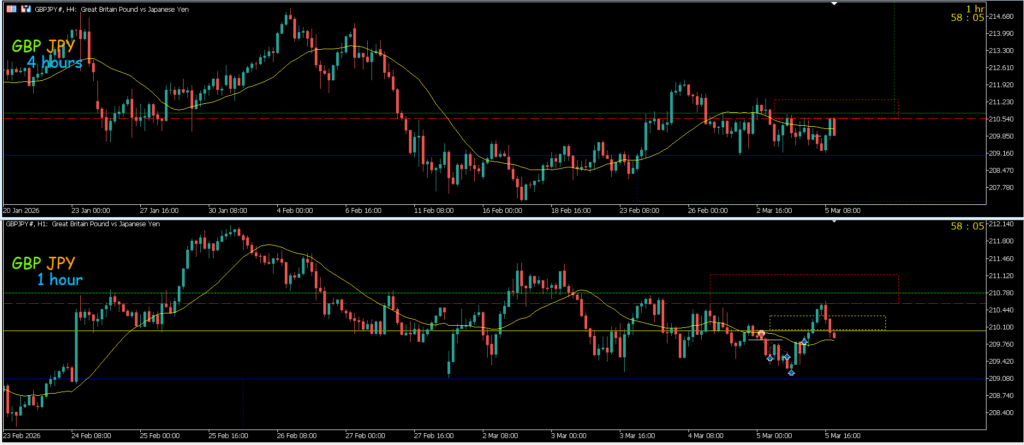Select the '4 hours' text label

coord(54,63)
